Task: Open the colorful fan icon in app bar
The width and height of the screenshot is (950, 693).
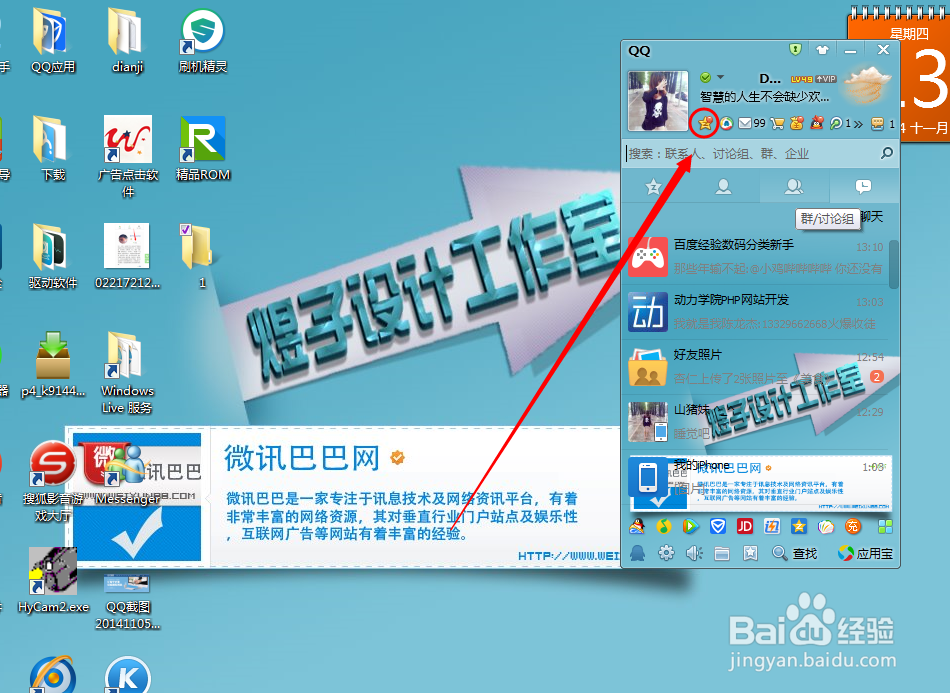Action: (826, 527)
